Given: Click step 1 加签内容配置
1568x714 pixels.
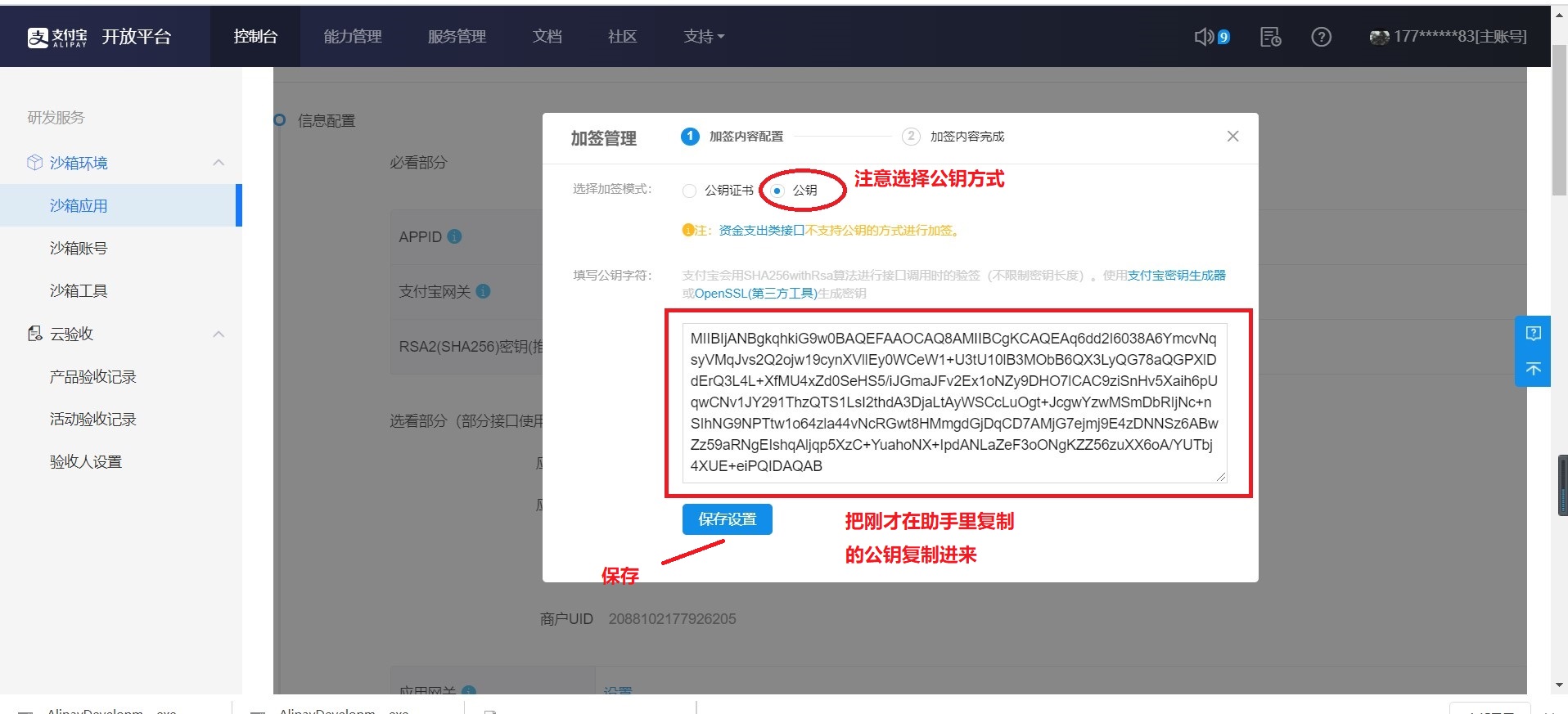Looking at the screenshot, I should (732, 137).
